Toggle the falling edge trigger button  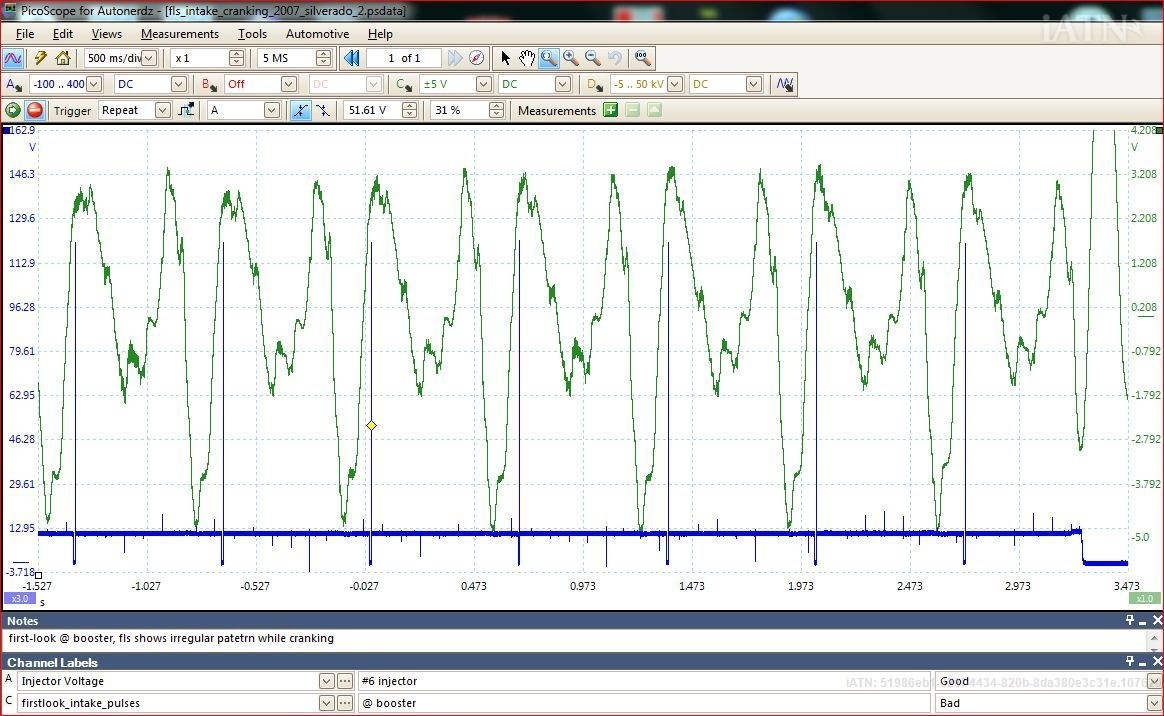pos(322,110)
